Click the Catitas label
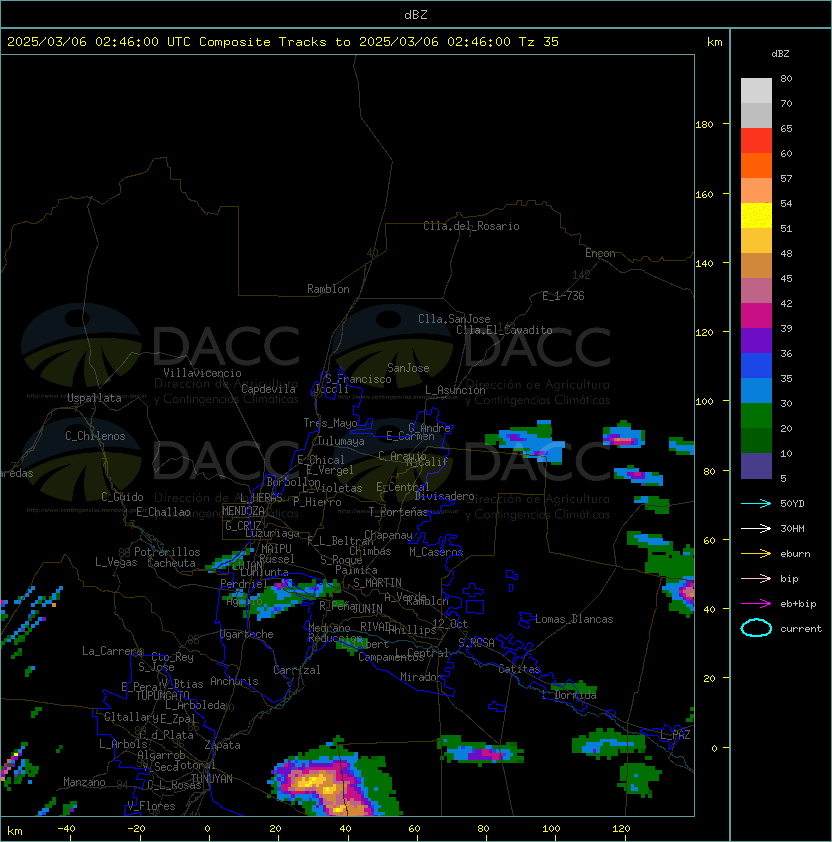This screenshot has width=832, height=842. (x=519, y=669)
